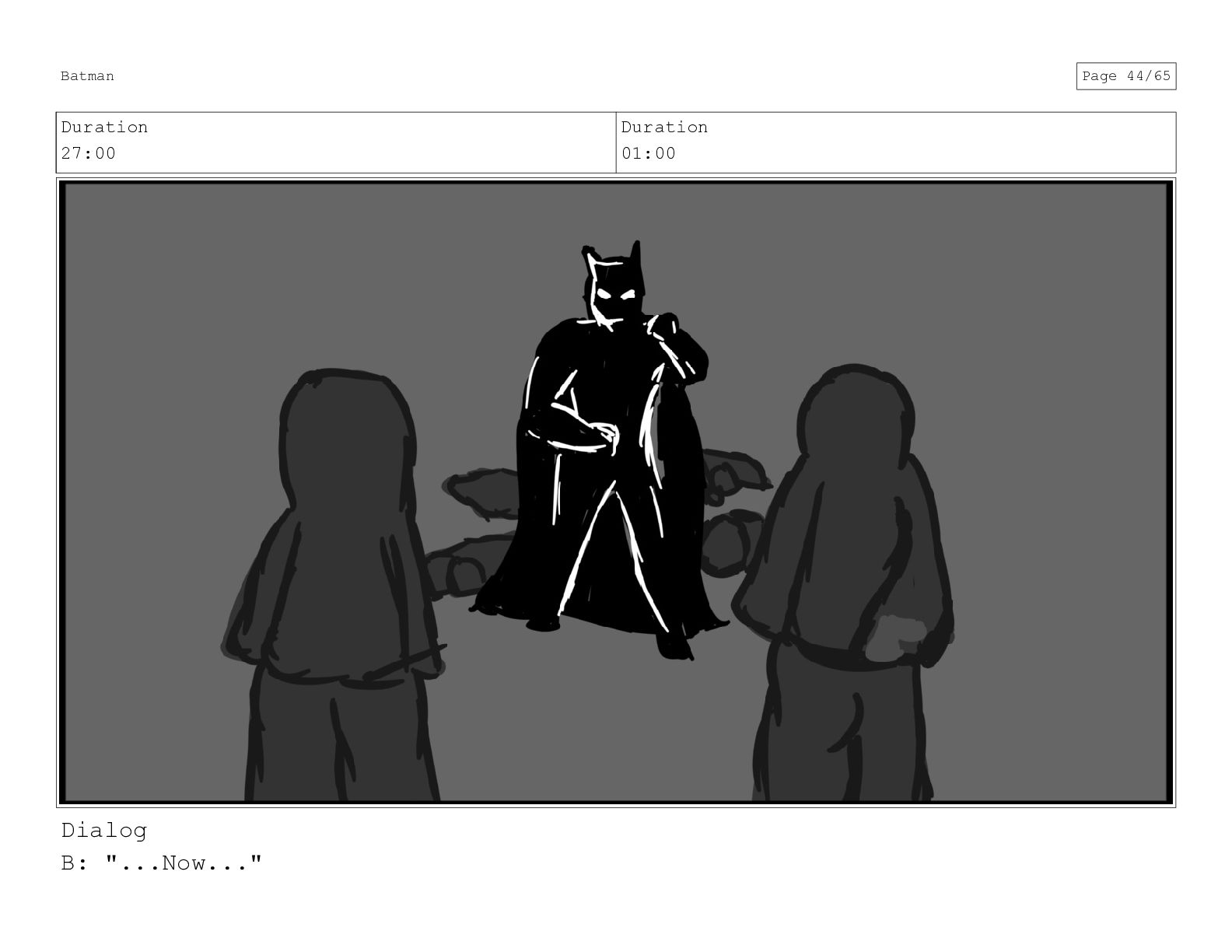Click the 'Dialog' heading
This screenshot has height=952, width=1232.
coord(103,831)
